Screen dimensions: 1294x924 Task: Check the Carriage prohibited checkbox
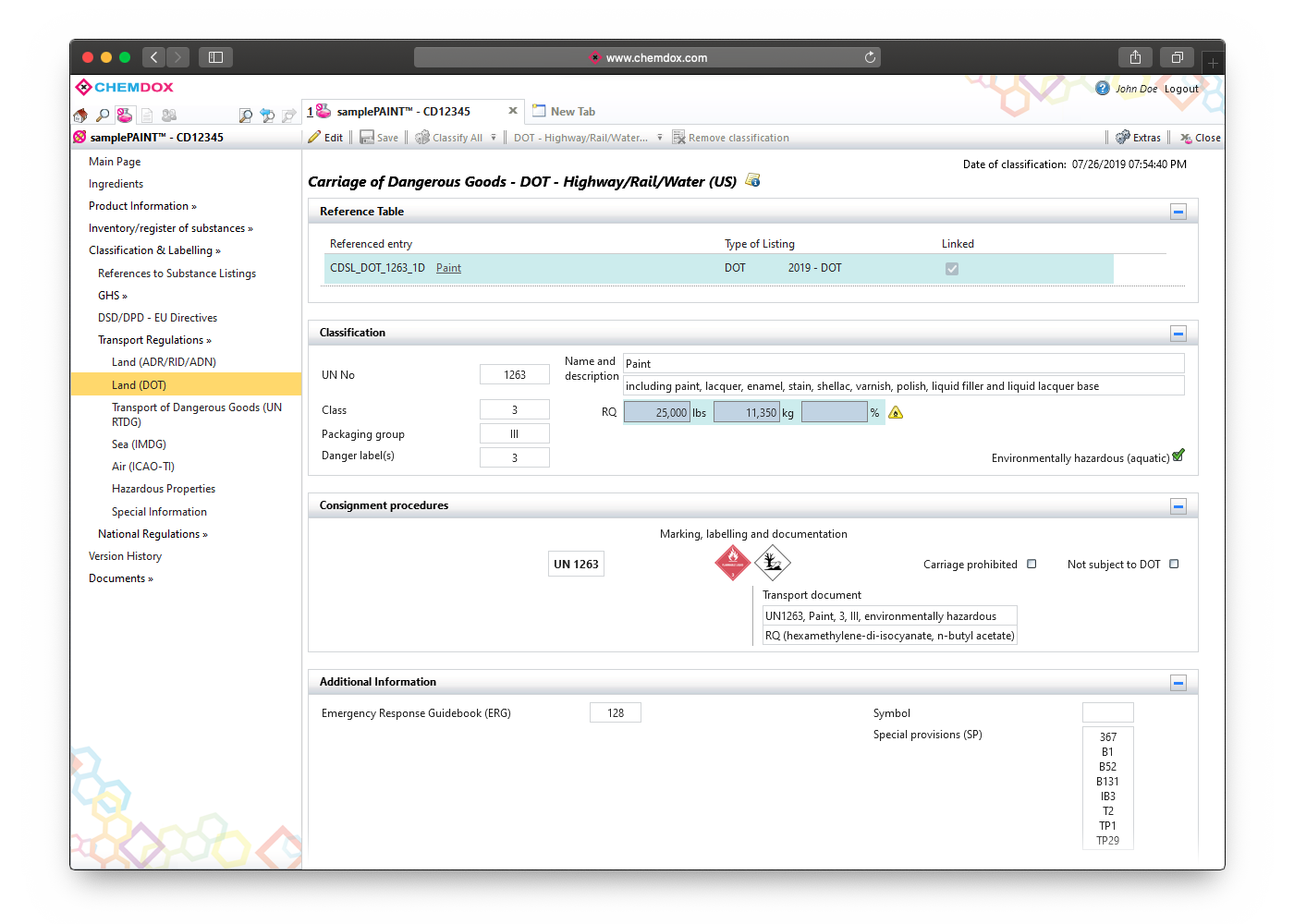point(1032,564)
